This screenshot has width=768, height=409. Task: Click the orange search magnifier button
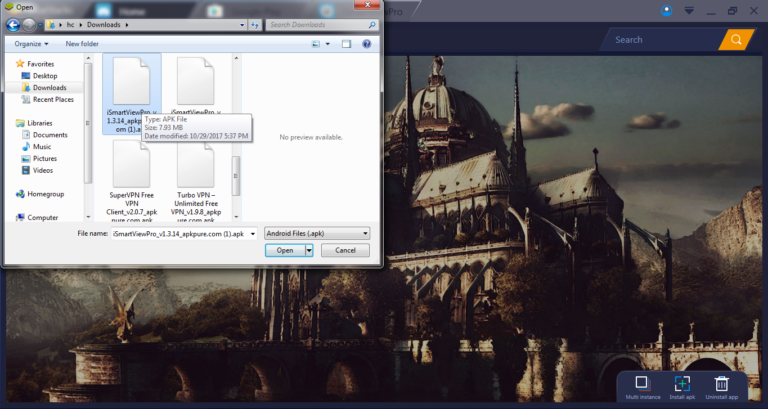(x=737, y=40)
